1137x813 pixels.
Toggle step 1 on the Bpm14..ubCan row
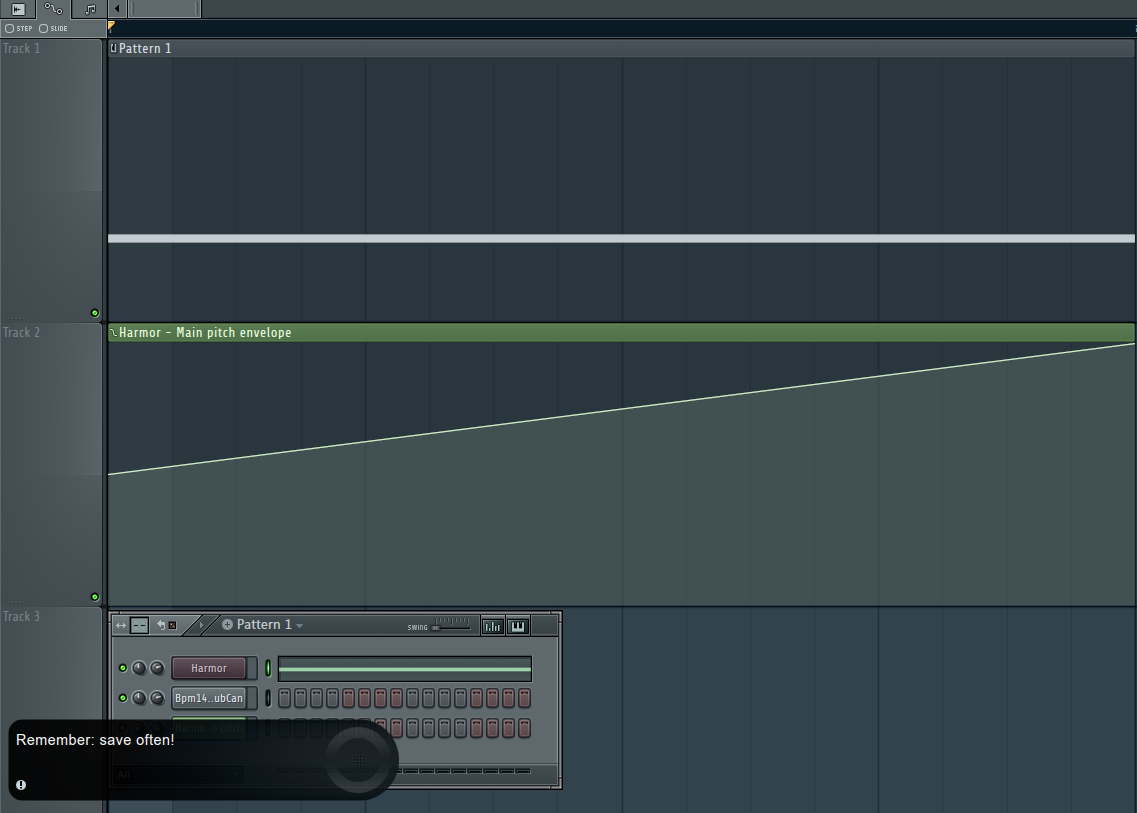click(284, 698)
